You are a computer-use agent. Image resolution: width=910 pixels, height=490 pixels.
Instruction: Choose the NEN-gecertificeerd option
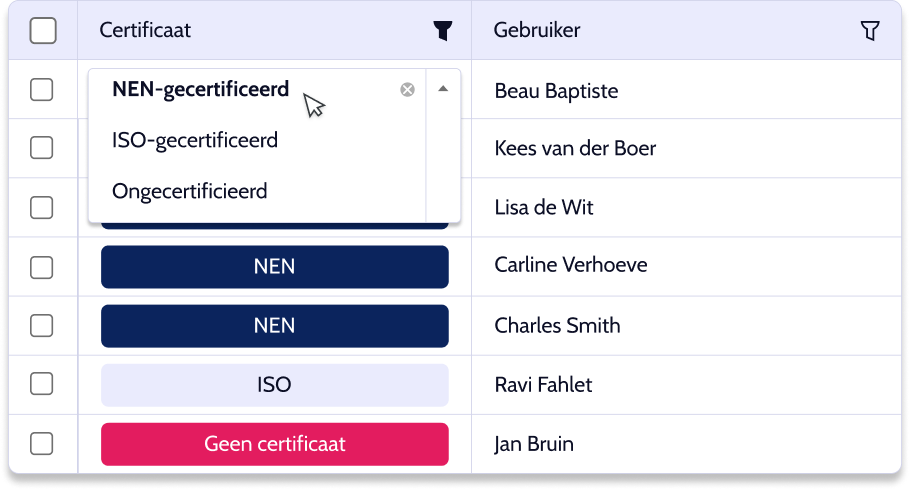(x=201, y=90)
